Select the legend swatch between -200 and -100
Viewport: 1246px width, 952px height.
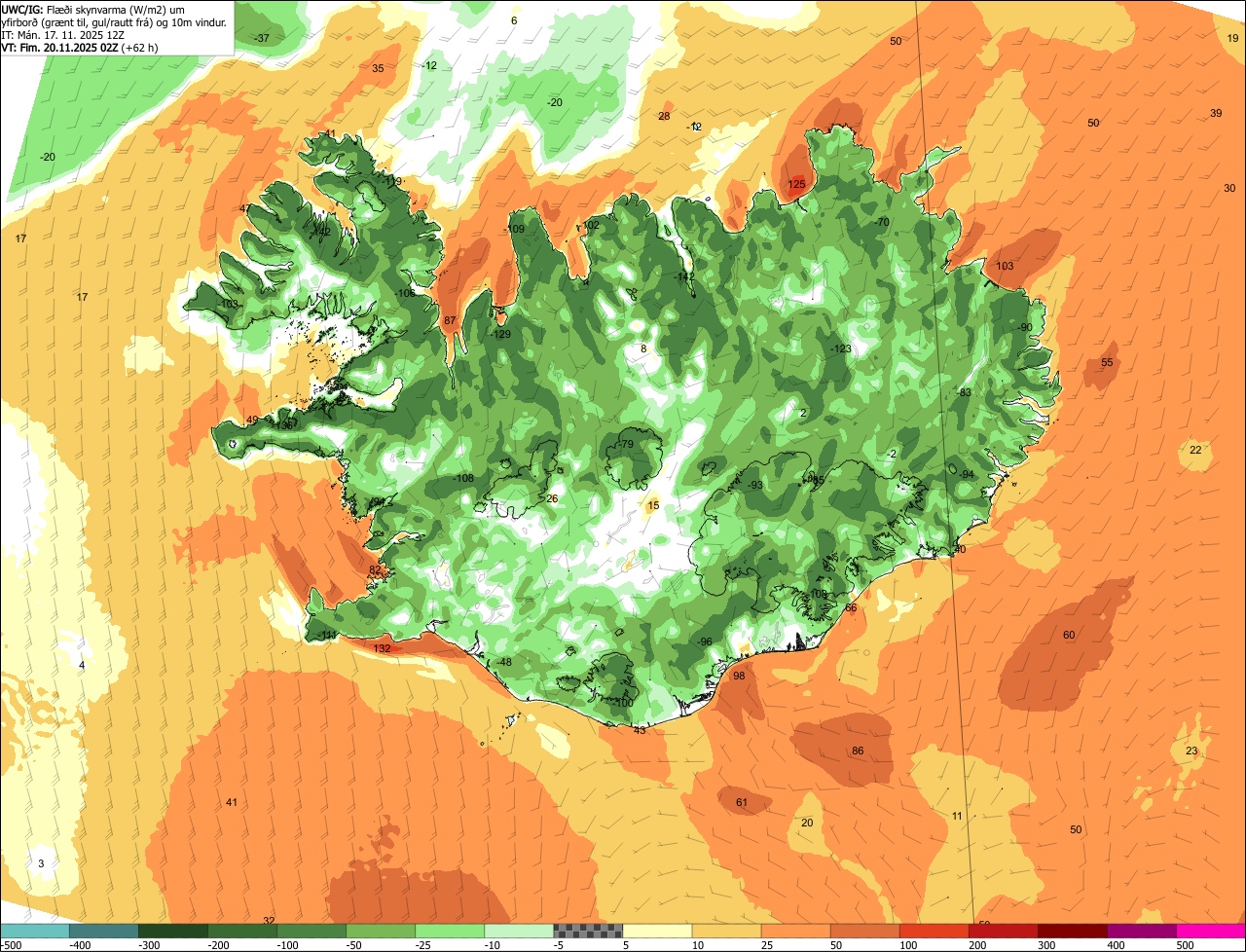pos(242,931)
